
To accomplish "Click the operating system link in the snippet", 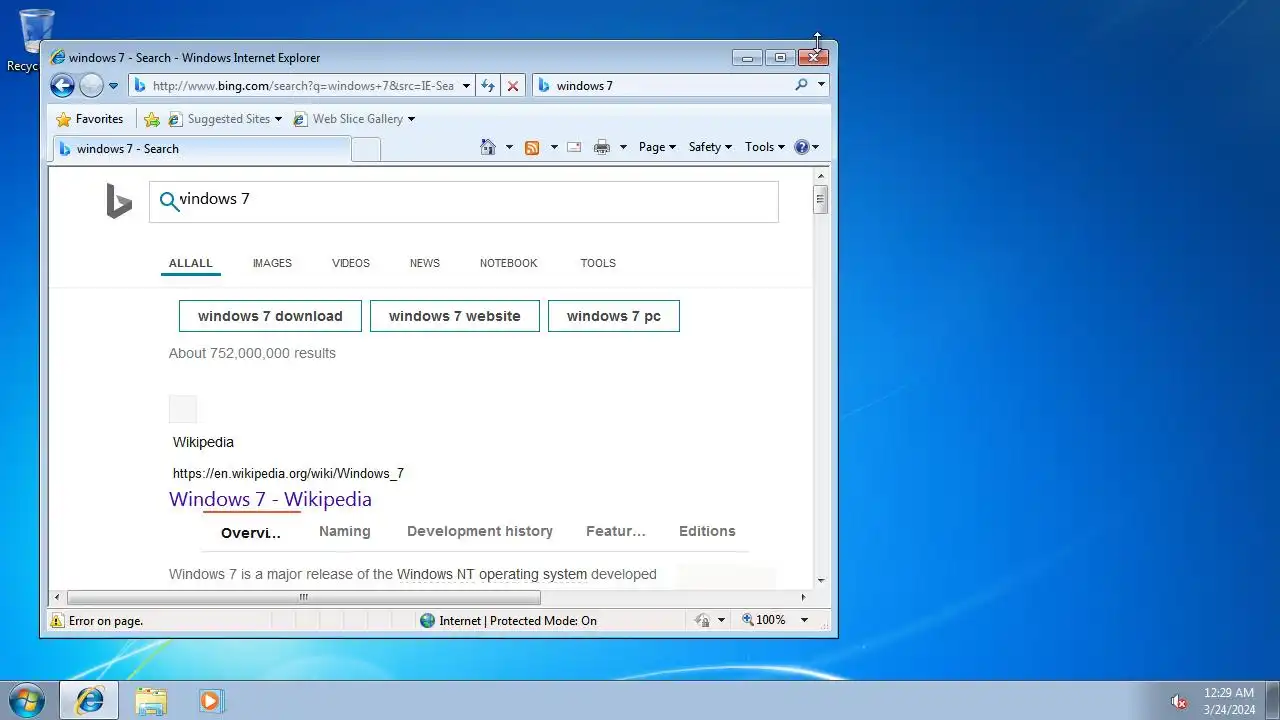I will coord(533,574).
